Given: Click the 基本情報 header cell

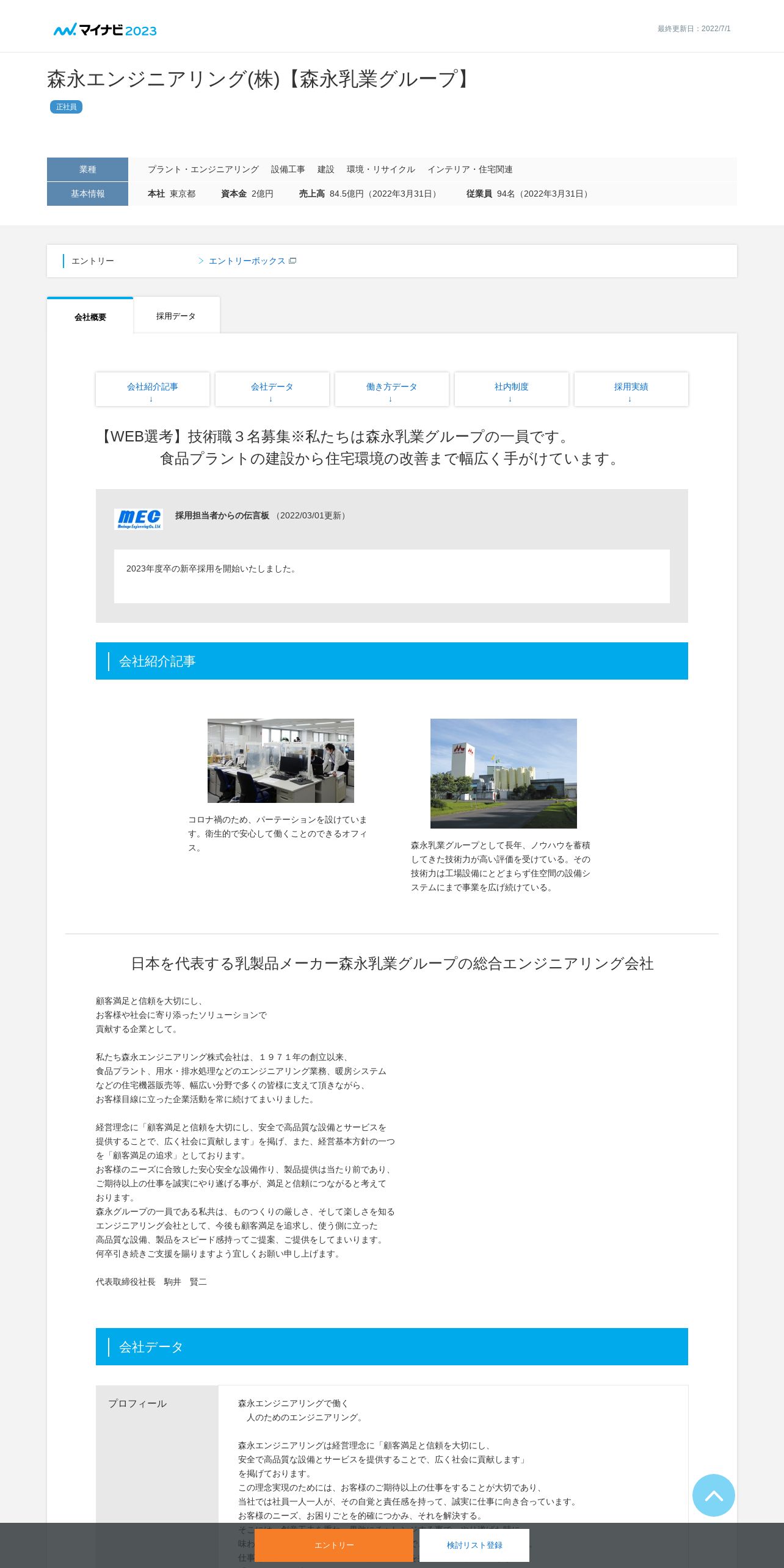Looking at the screenshot, I should pyautogui.click(x=87, y=194).
